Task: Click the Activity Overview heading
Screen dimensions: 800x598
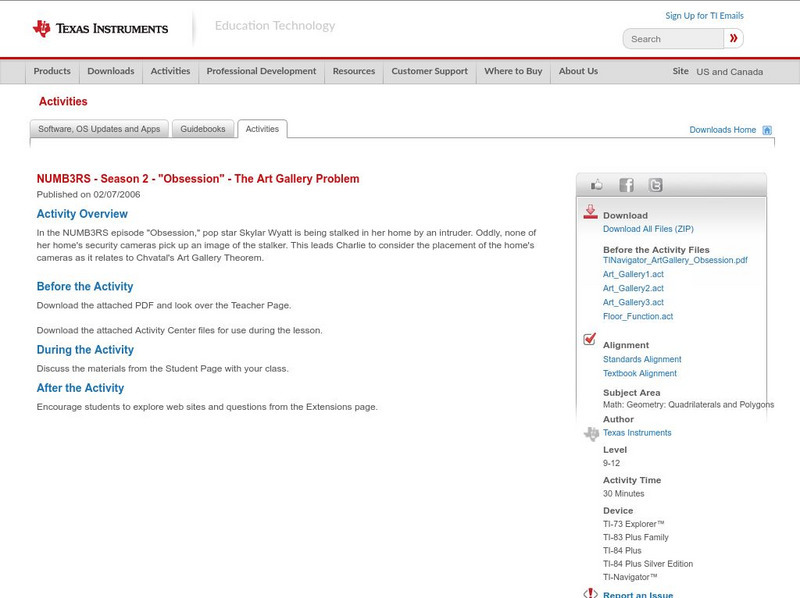Action: [82, 214]
